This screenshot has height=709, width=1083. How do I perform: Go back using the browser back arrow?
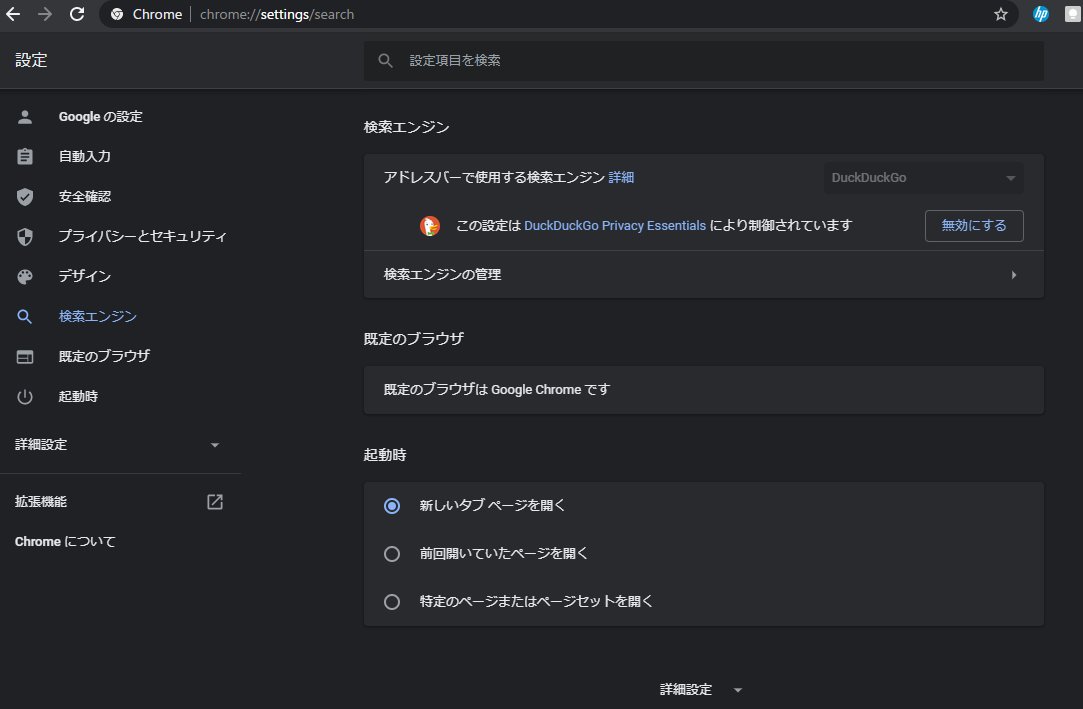pos(13,14)
